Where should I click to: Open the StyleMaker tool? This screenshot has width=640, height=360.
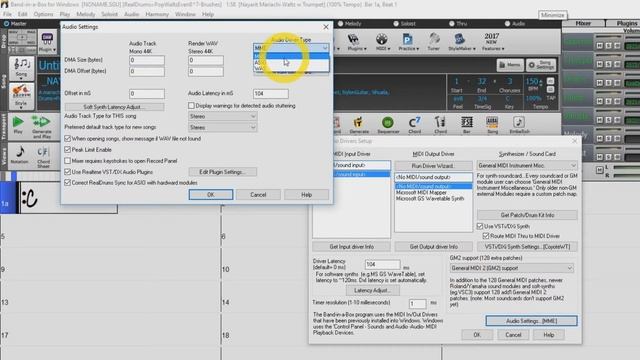(x=462, y=42)
